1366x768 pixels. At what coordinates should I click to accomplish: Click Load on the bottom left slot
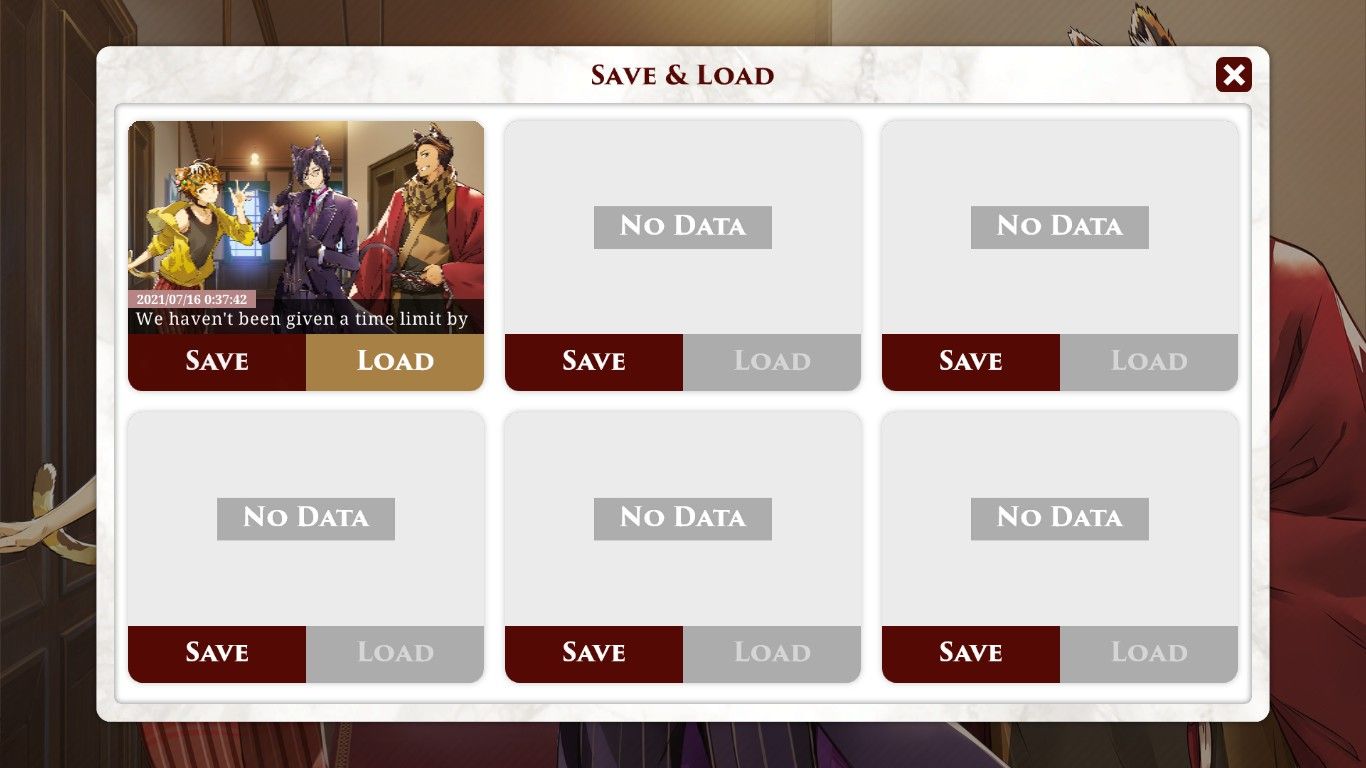395,654
